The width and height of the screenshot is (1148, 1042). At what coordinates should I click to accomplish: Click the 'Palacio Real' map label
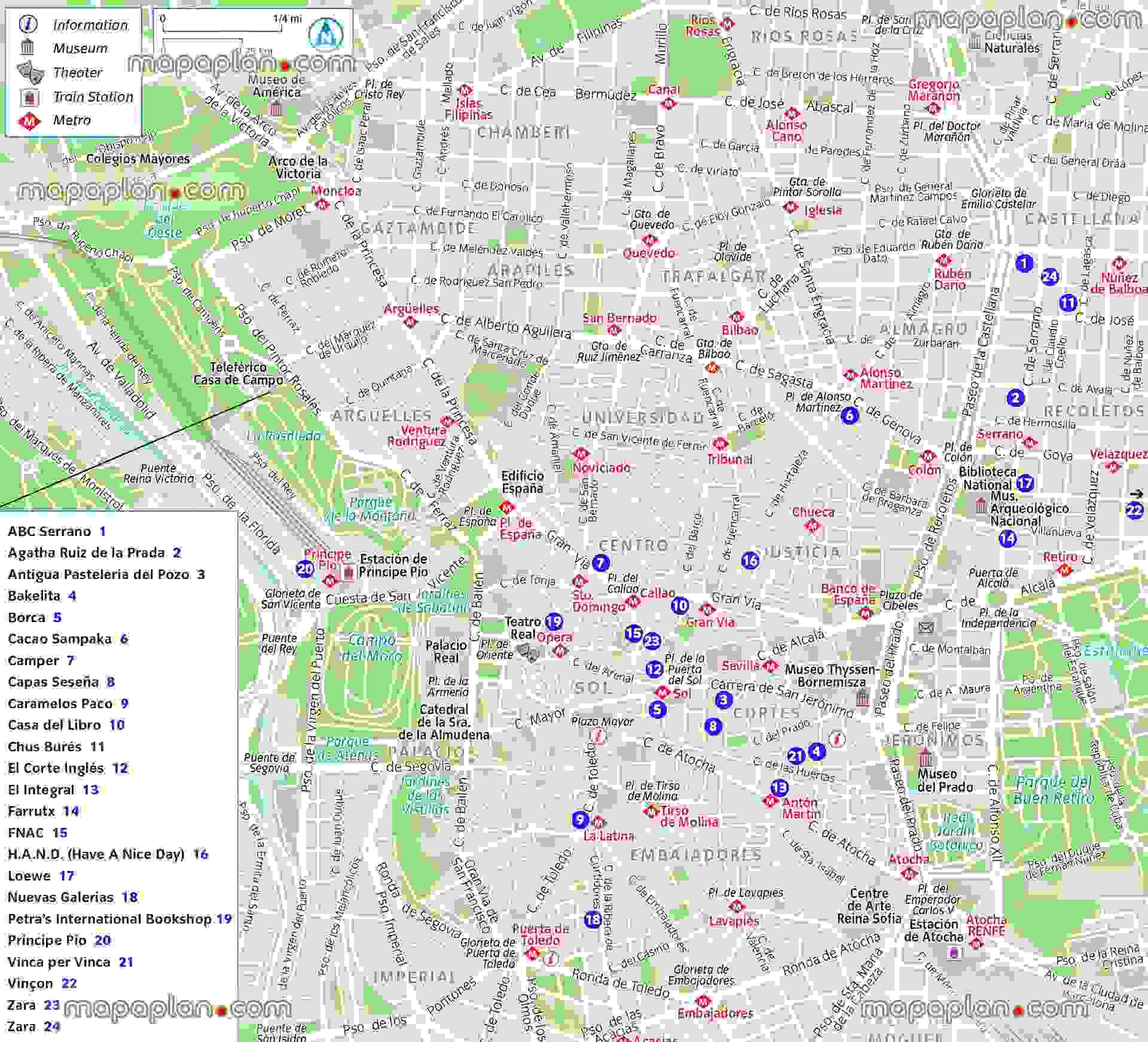coord(446,651)
